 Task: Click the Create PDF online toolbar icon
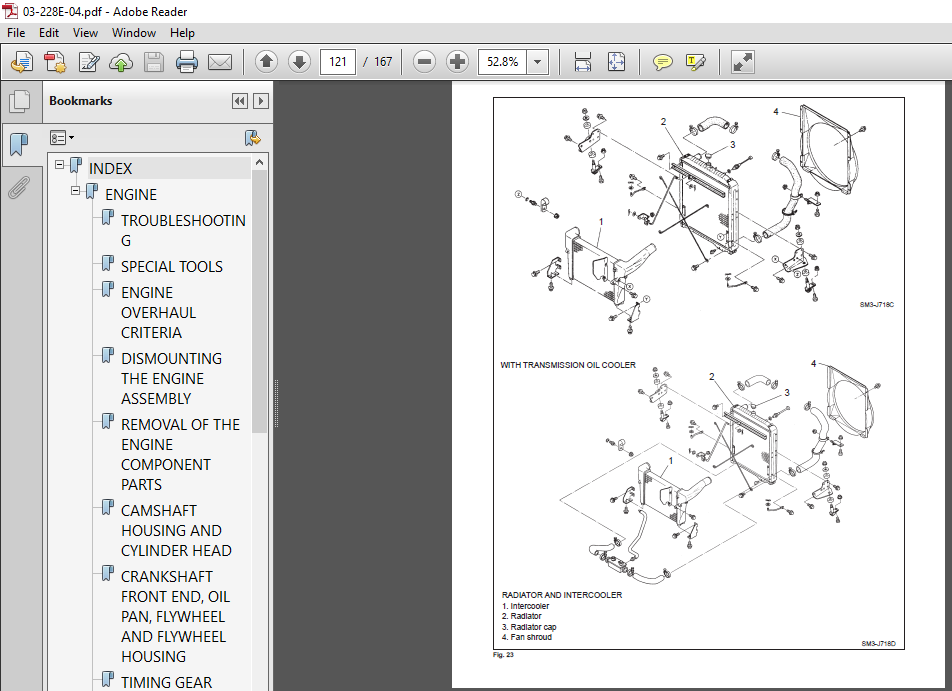click(x=22, y=62)
